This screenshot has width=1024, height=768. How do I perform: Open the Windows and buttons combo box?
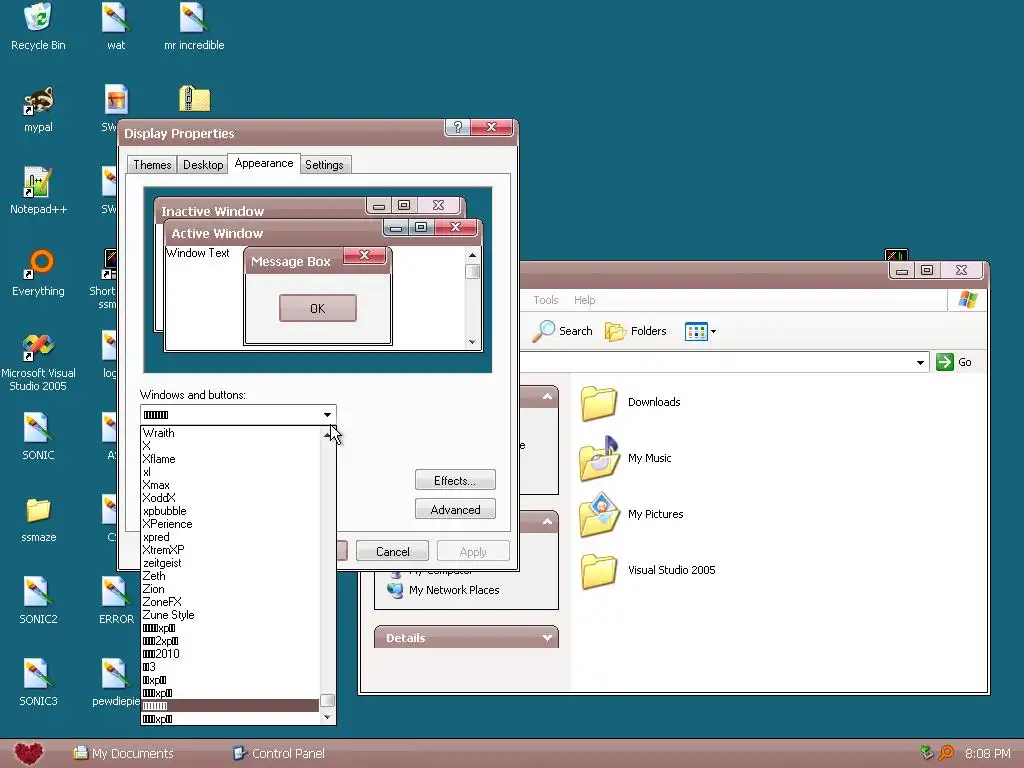coord(238,415)
